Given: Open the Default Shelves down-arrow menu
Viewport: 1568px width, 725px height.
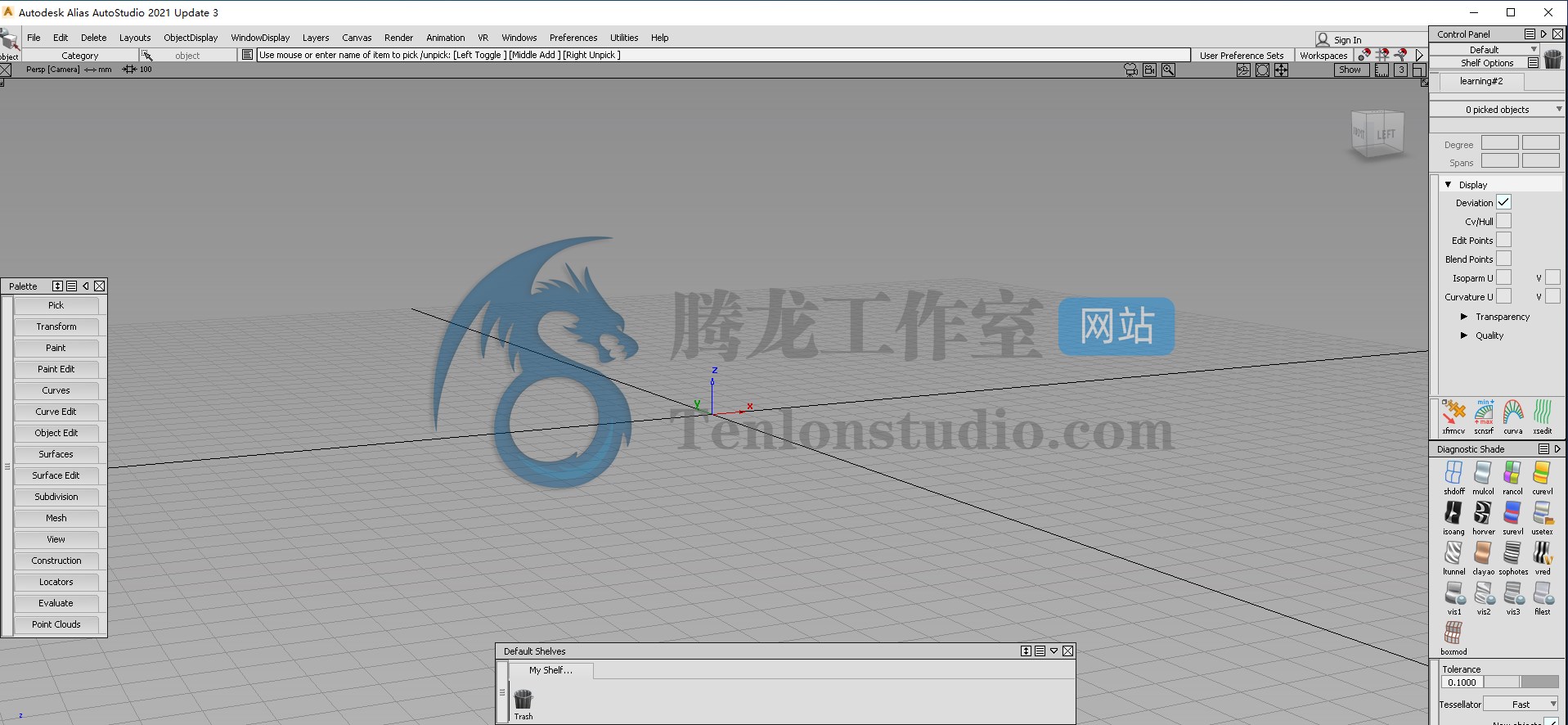Looking at the screenshot, I should (1054, 651).
